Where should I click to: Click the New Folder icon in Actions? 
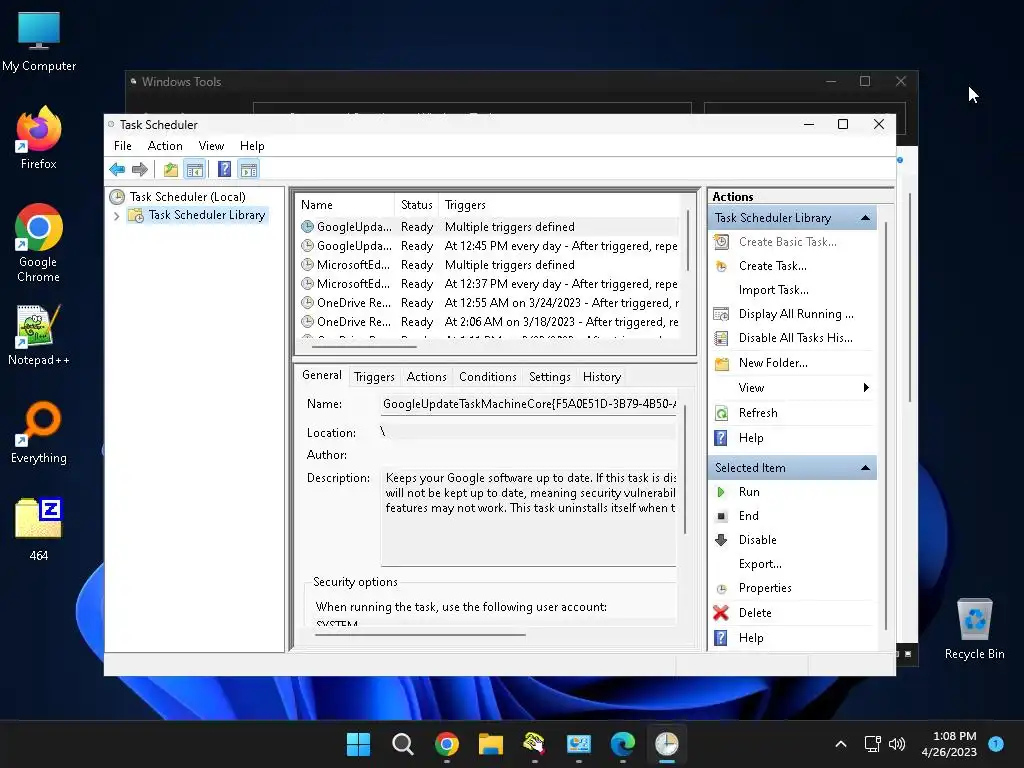[x=722, y=363]
